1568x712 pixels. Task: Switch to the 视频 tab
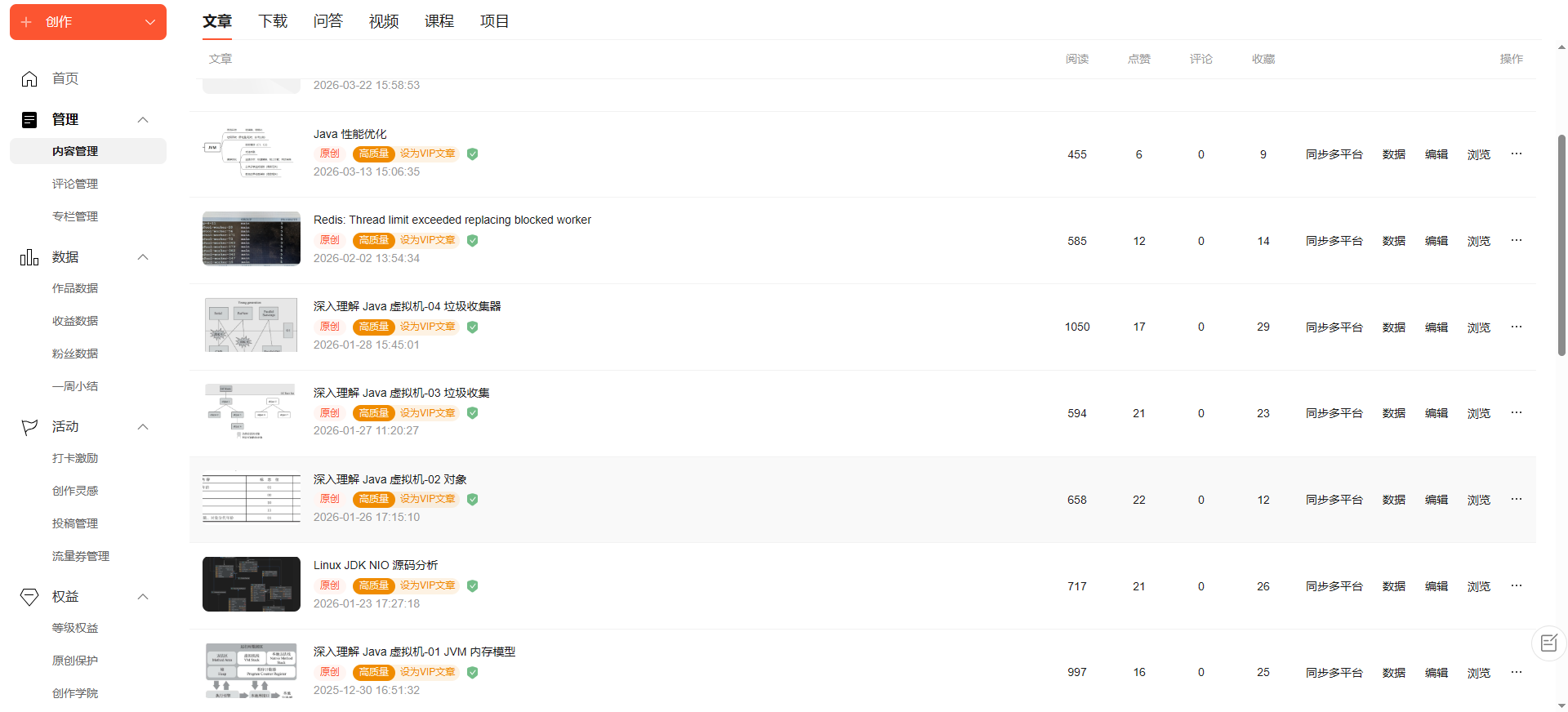pos(384,21)
